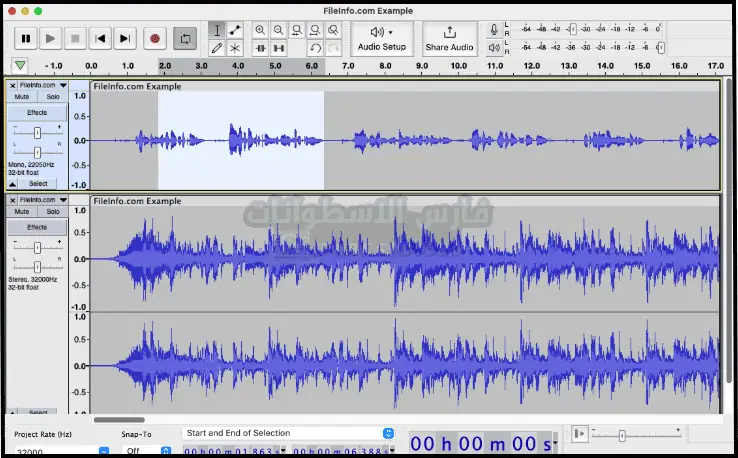Click the Record button
Screen dimensions: 738x458
[155, 39]
